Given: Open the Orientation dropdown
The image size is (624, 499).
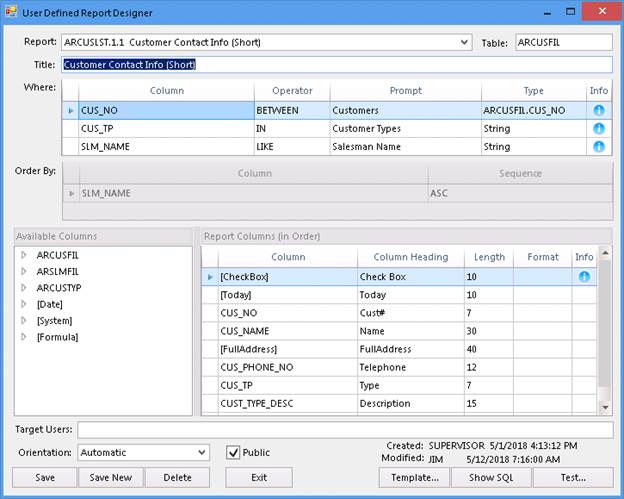Looking at the screenshot, I should pyautogui.click(x=202, y=452).
